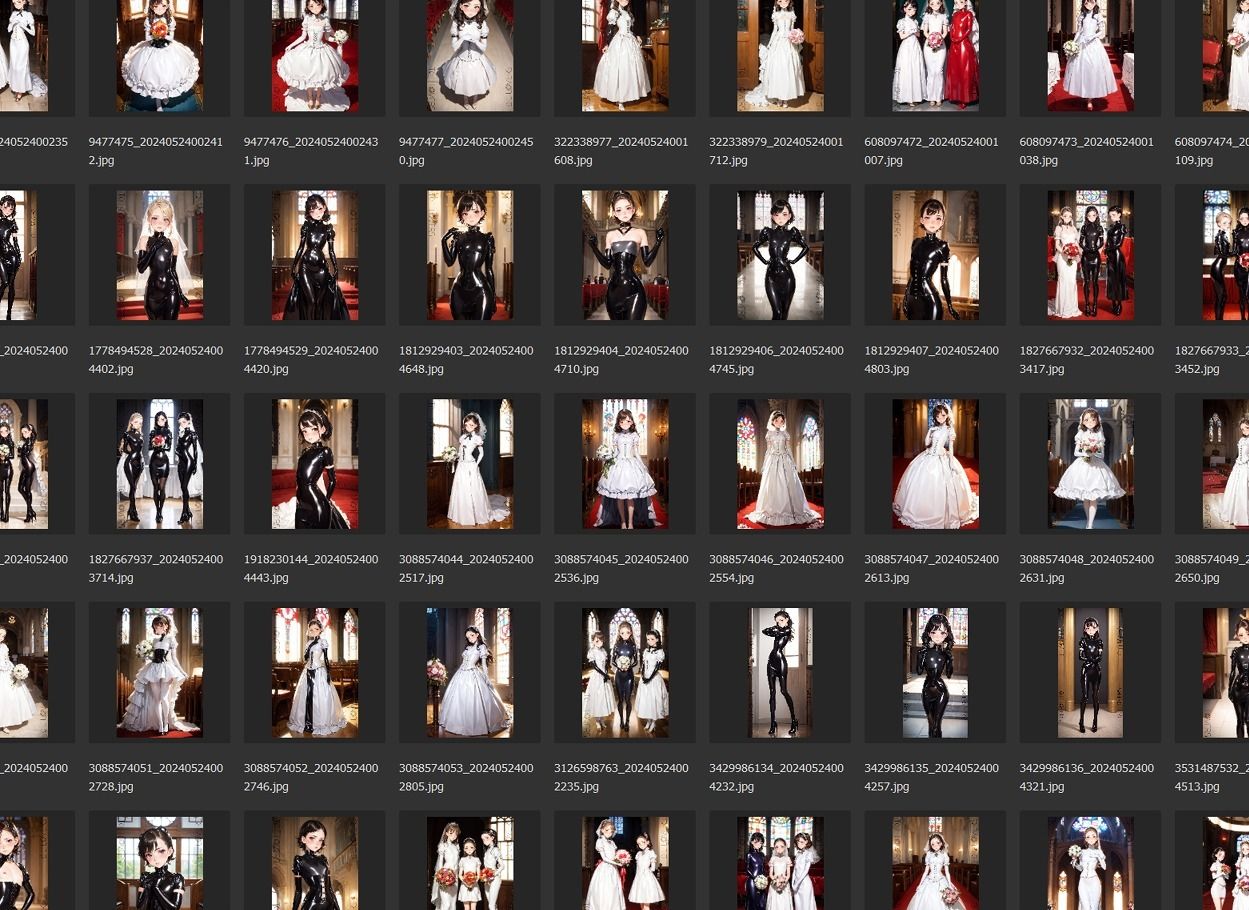This screenshot has height=910, width=1249.
Task: Open thumbnail 3429986134_20240524004232.jpg
Action: point(780,672)
